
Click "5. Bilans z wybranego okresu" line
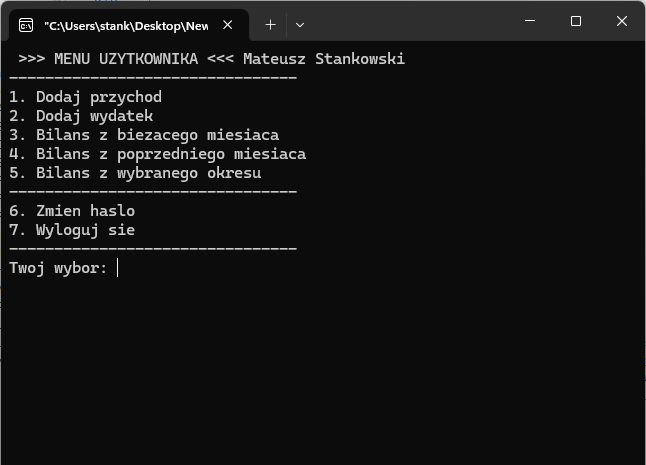pyautogui.click(x=135, y=173)
